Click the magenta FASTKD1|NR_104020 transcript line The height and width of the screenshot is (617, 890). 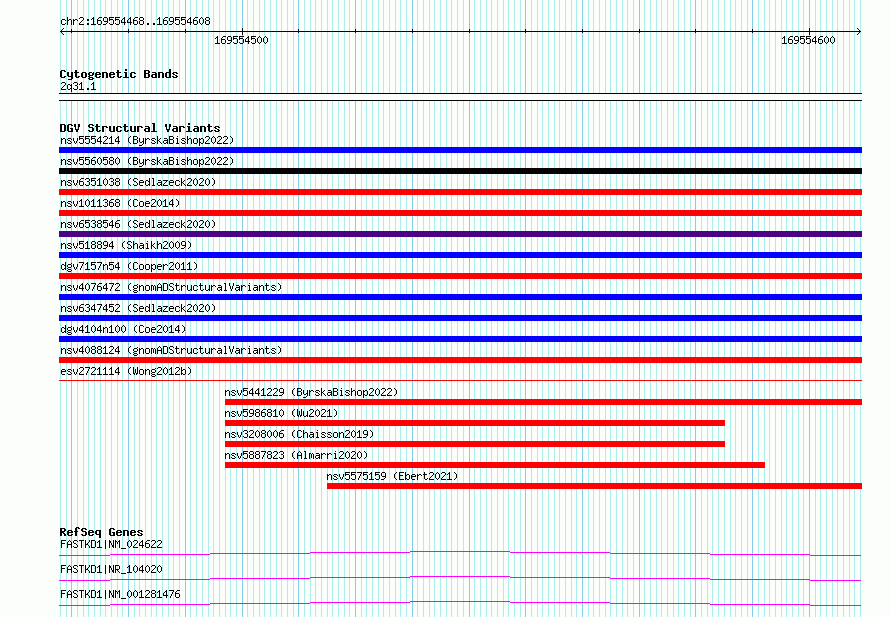460,578
